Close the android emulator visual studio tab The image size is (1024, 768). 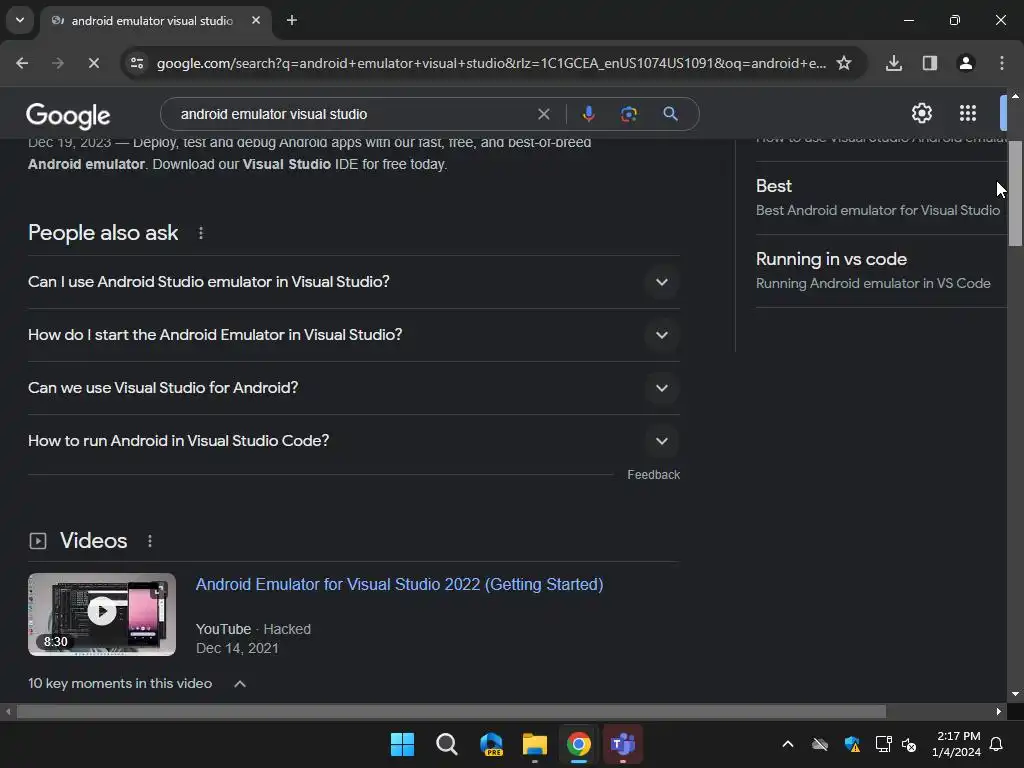pyautogui.click(x=256, y=20)
